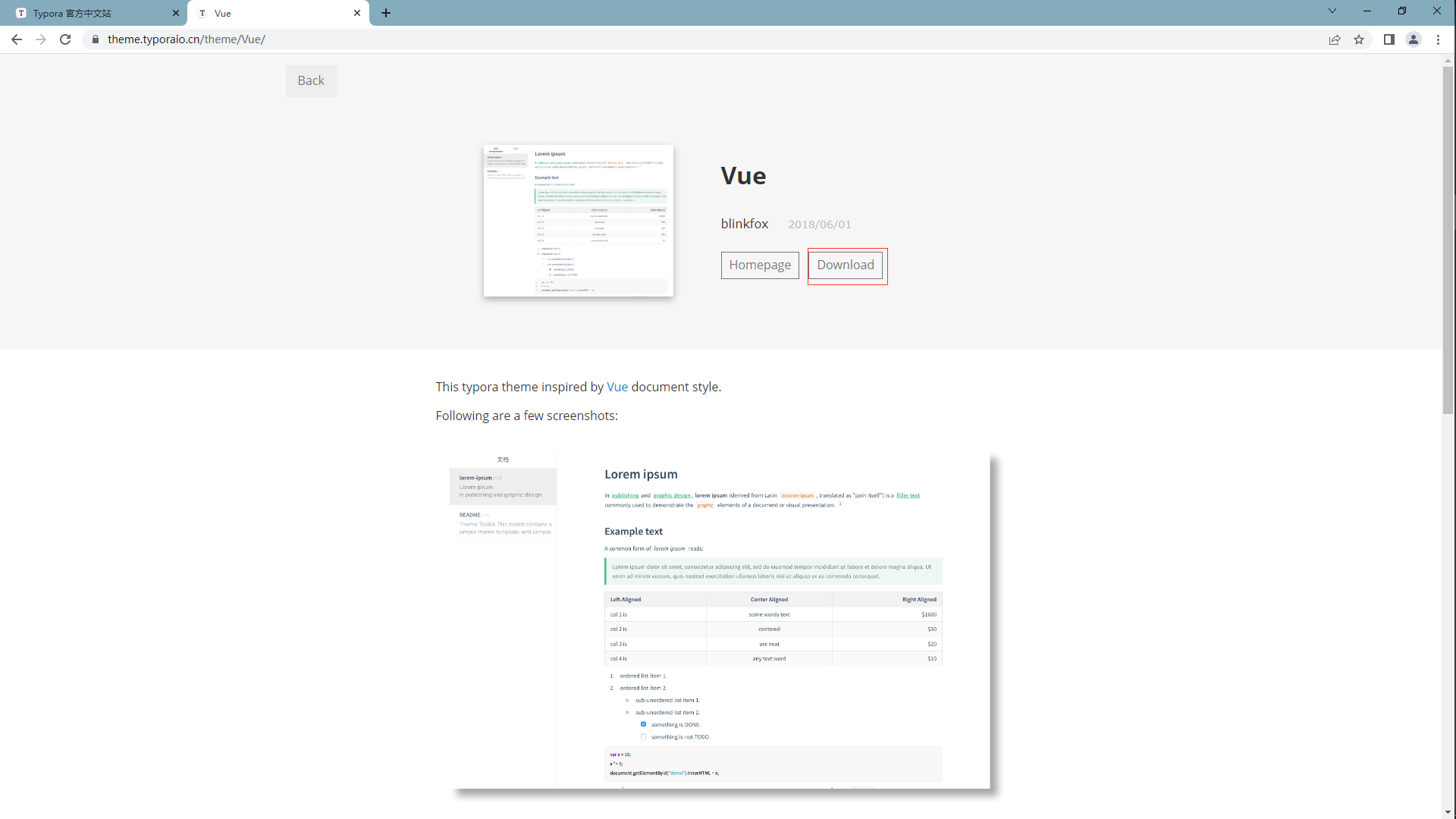Expand the tab search dropdown chevron
The image size is (1456, 819).
click(x=1332, y=11)
